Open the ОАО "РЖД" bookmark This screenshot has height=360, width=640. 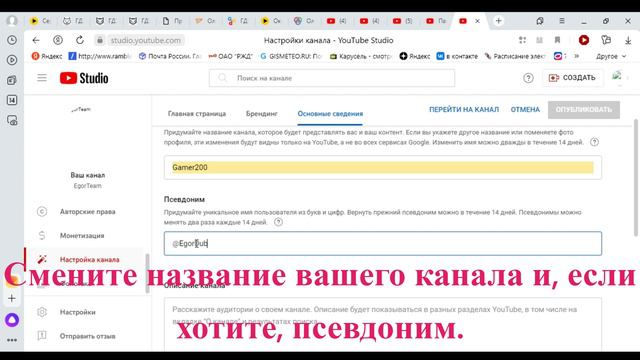(x=231, y=56)
